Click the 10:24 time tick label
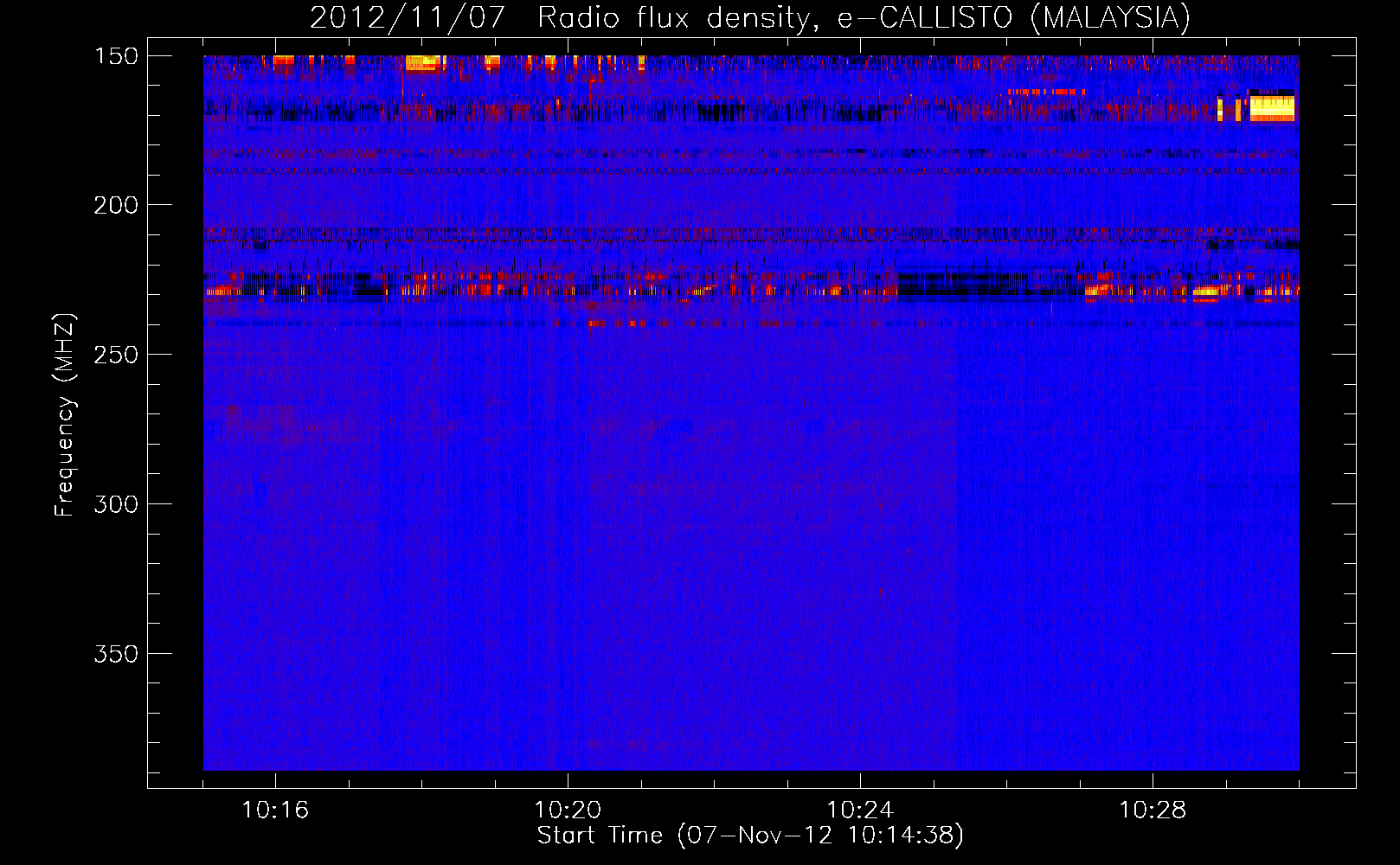 click(860, 811)
